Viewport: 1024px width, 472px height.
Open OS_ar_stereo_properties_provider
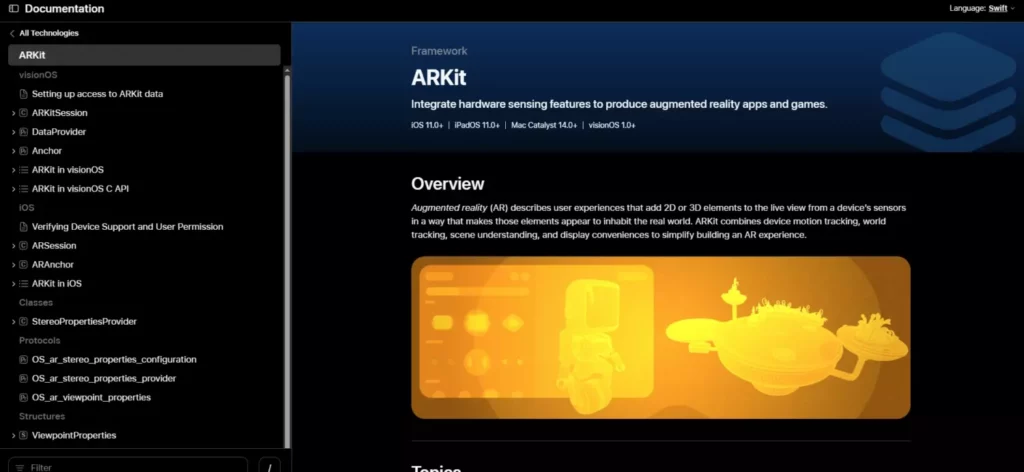tap(104, 378)
